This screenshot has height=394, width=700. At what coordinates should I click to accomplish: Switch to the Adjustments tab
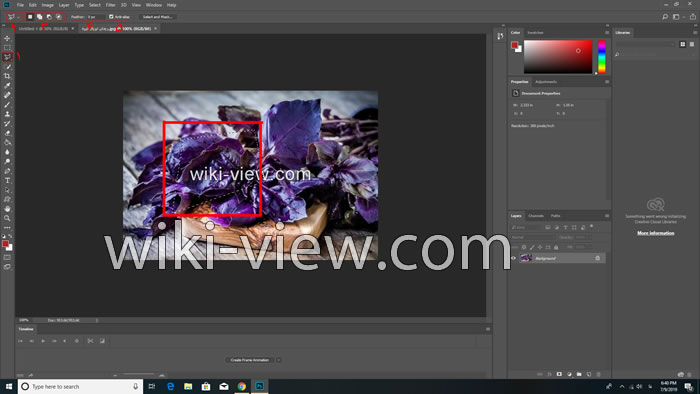(x=546, y=82)
